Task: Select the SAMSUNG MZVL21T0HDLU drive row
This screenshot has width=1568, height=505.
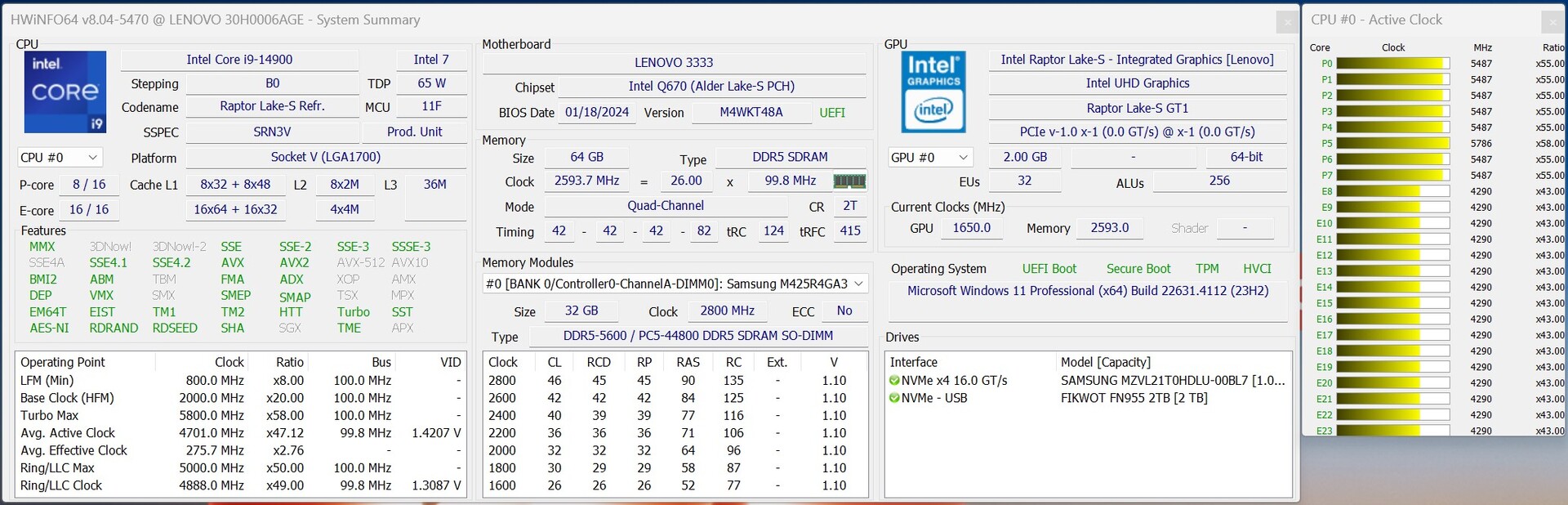Action: pyautogui.click(x=1089, y=381)
